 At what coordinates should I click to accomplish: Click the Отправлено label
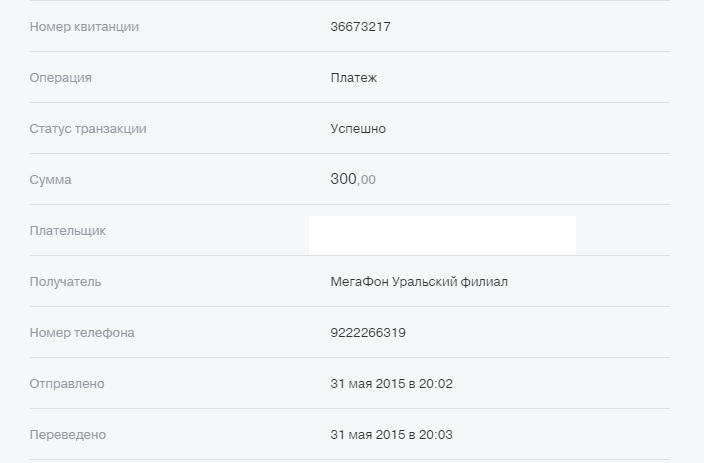click(x=67, y=384)
